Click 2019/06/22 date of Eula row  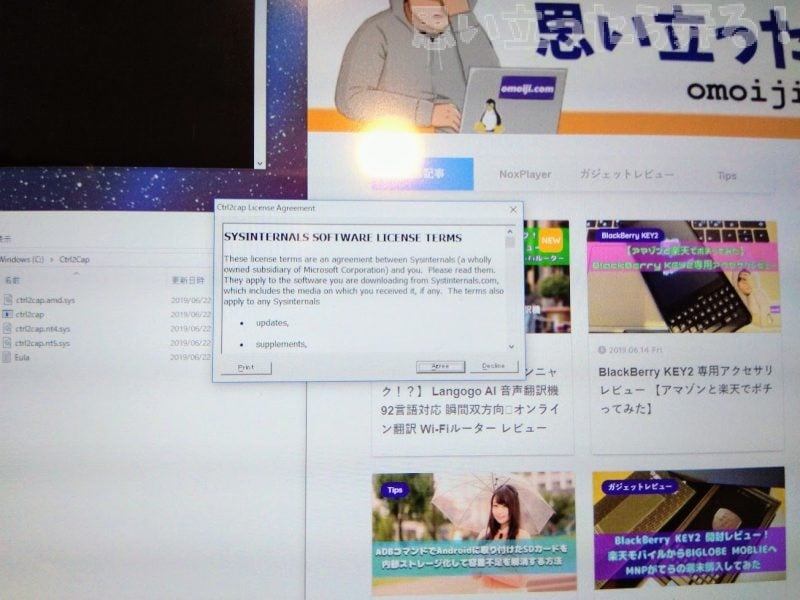pyautogui.click(x=190, y=357)
